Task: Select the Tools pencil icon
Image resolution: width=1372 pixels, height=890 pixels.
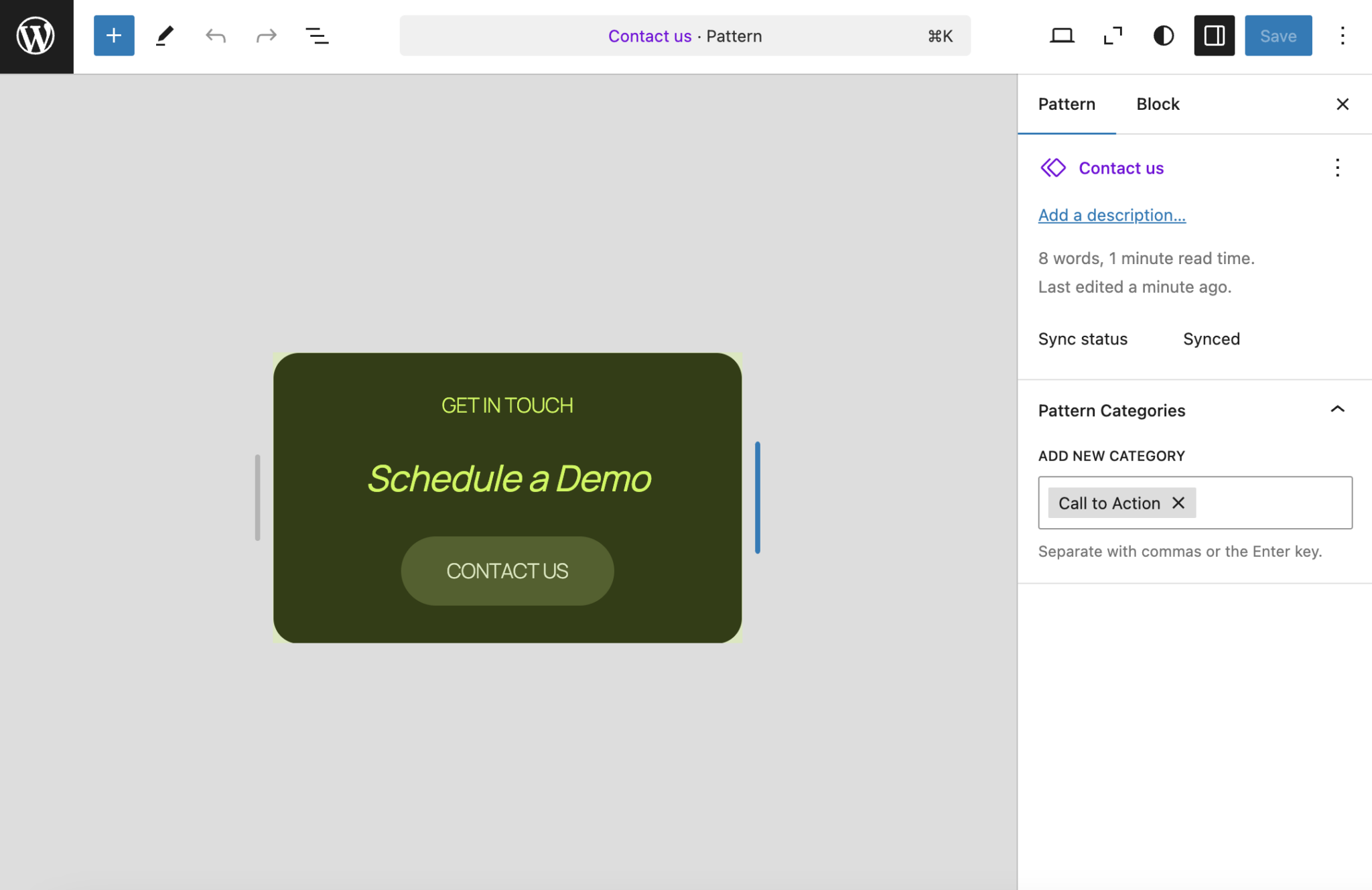Action: coord(164,36)
